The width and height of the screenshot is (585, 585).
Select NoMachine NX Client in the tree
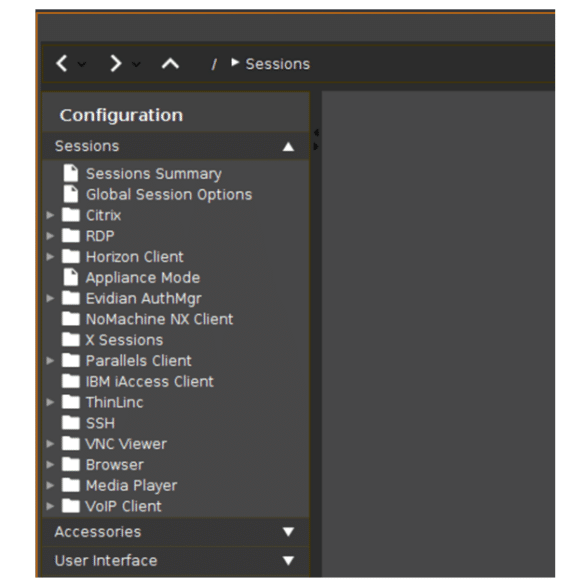tap(159, 319)
